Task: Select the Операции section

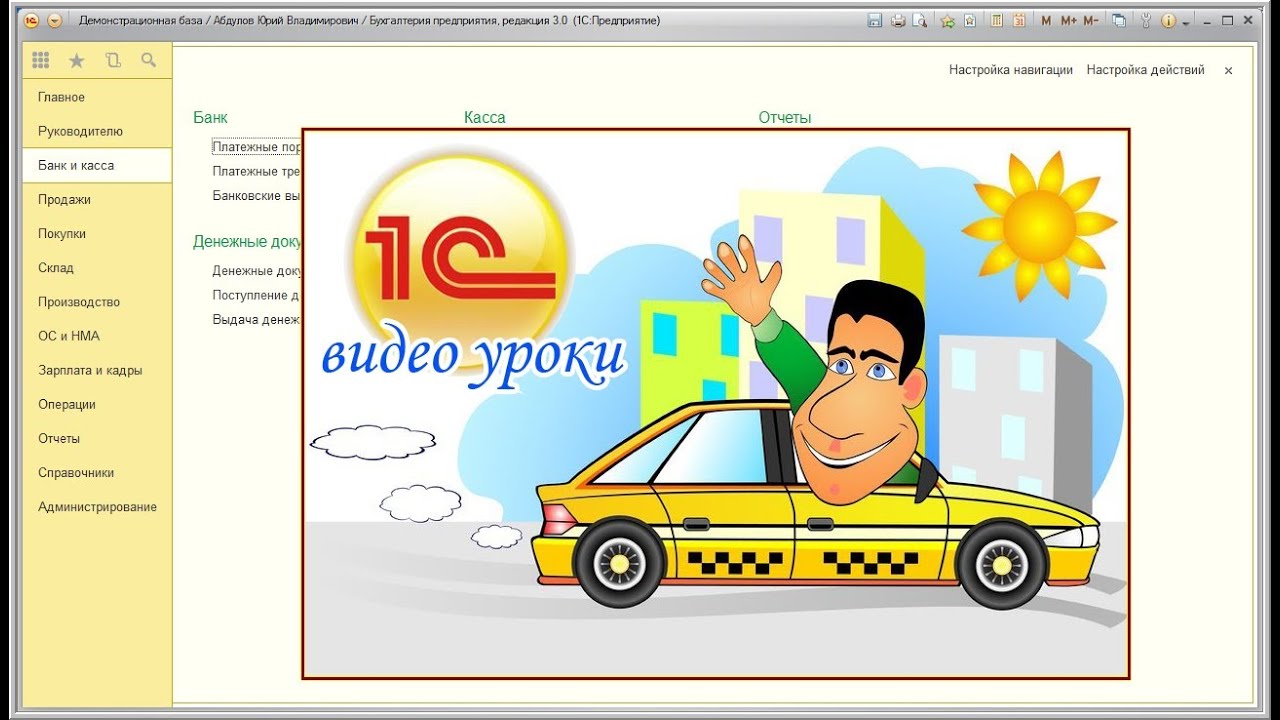Action: [97, 404]
